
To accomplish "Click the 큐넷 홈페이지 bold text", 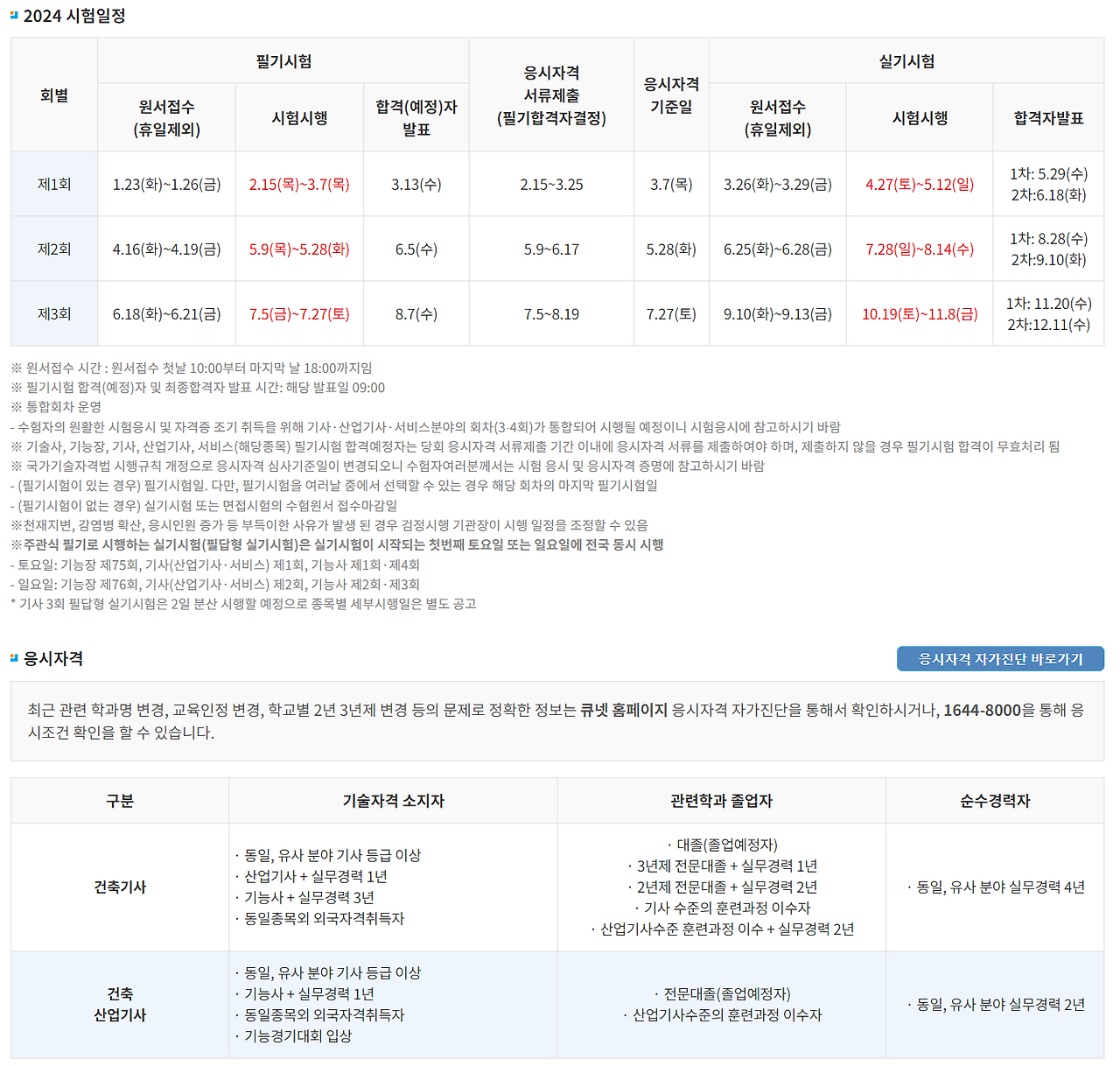I will pyautogui.click(x=624, y=710).
